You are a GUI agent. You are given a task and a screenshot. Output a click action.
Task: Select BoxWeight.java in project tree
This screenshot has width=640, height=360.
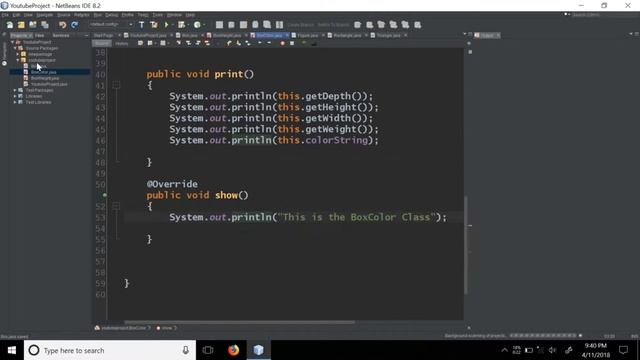(45, 78)
